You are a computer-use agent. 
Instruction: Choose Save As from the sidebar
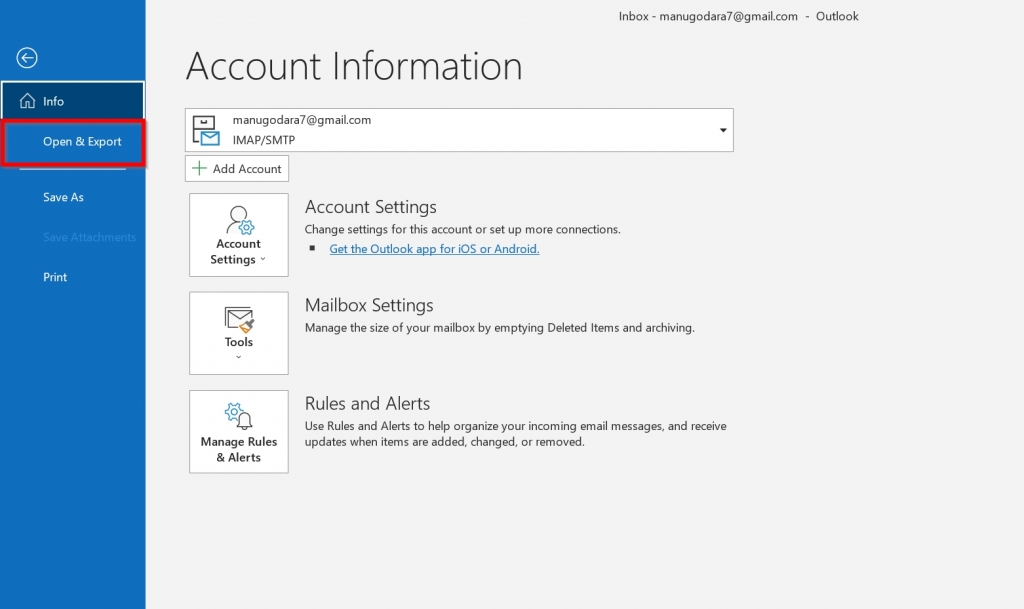pos(63,197)
